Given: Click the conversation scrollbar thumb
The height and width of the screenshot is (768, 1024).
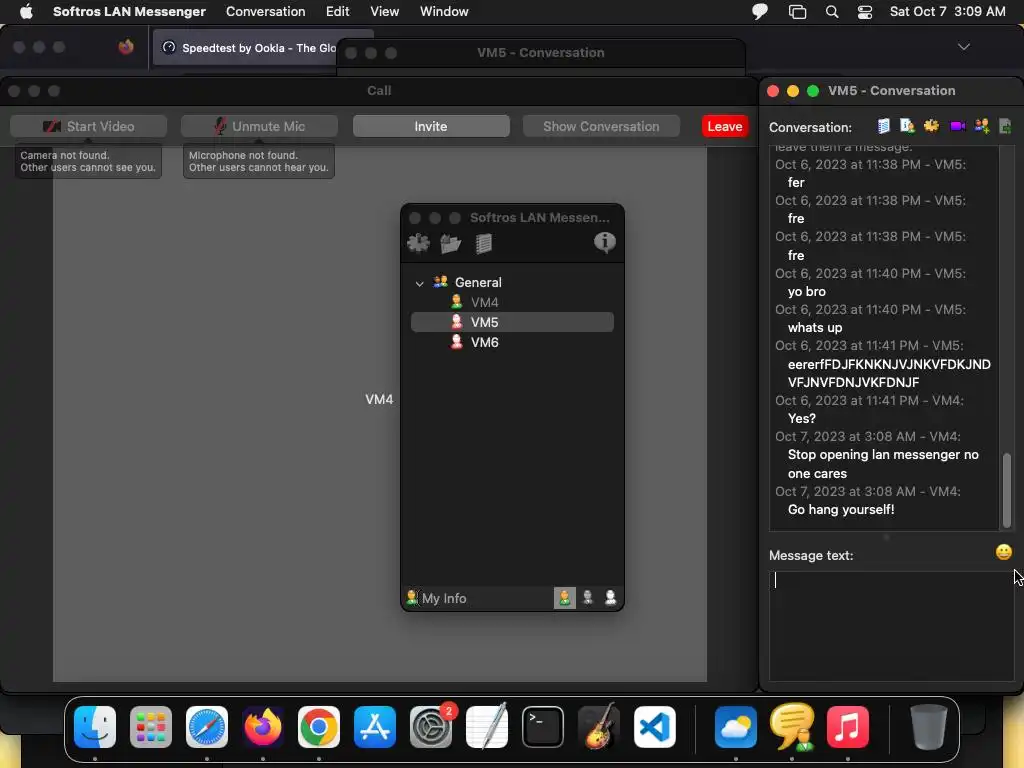Looking at the screenshot, I should (1006, 490).
